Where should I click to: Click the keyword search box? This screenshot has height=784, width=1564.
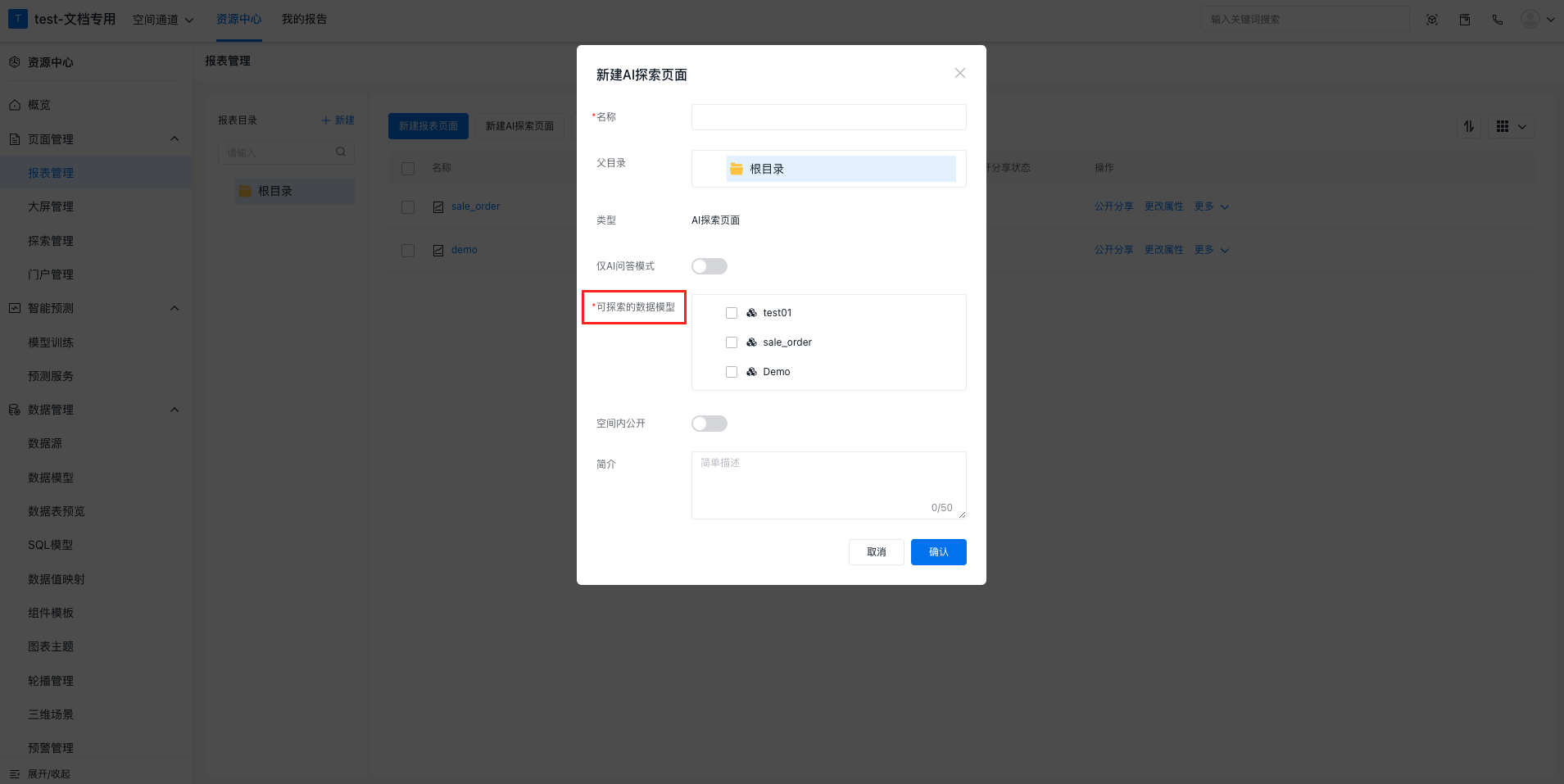[1305, 19]
